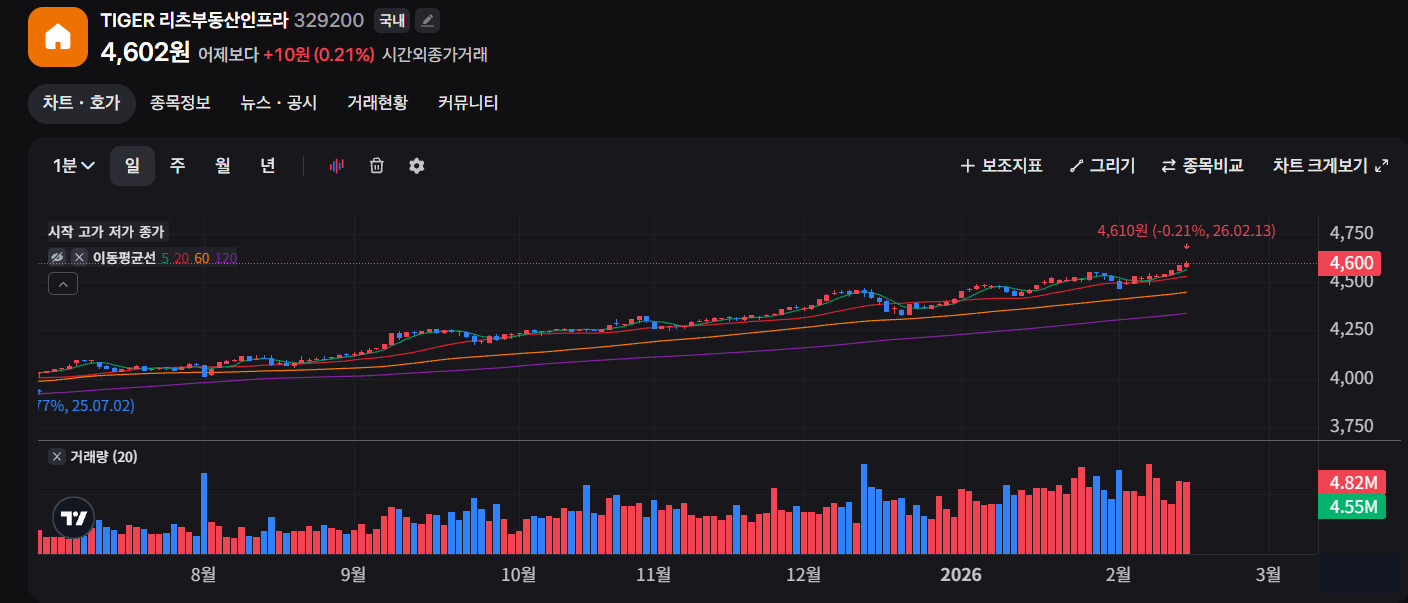Click the orange home logo icon

click(x=58, y=37)
